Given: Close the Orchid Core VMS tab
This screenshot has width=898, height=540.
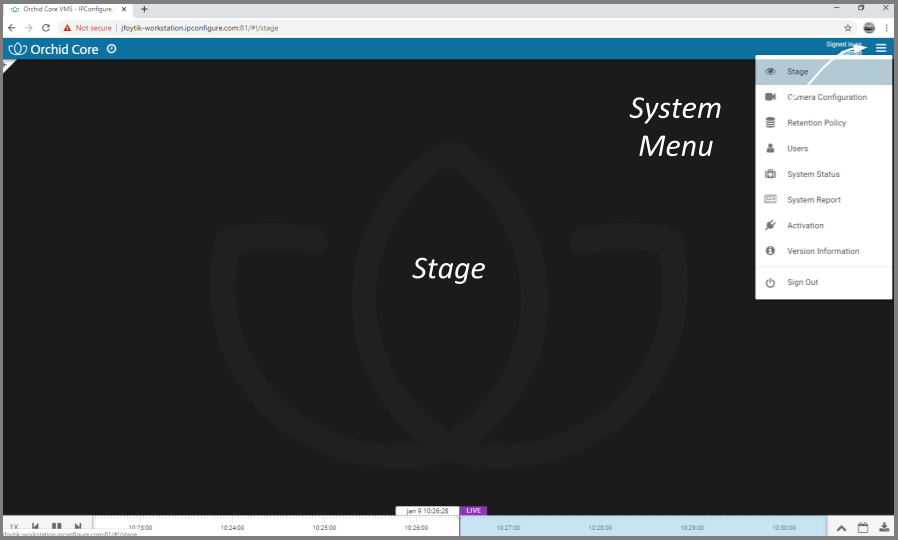Looking at the screenshot, I should coord(124,9).
